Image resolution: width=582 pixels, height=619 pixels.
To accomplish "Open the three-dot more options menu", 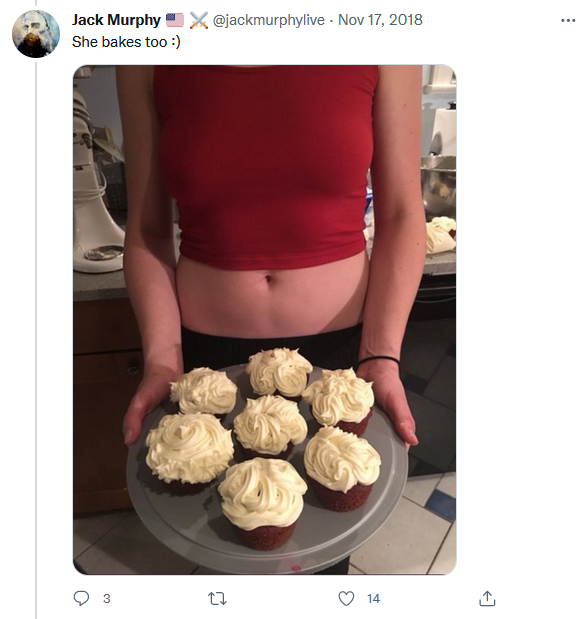I will (x=568, y=21).
